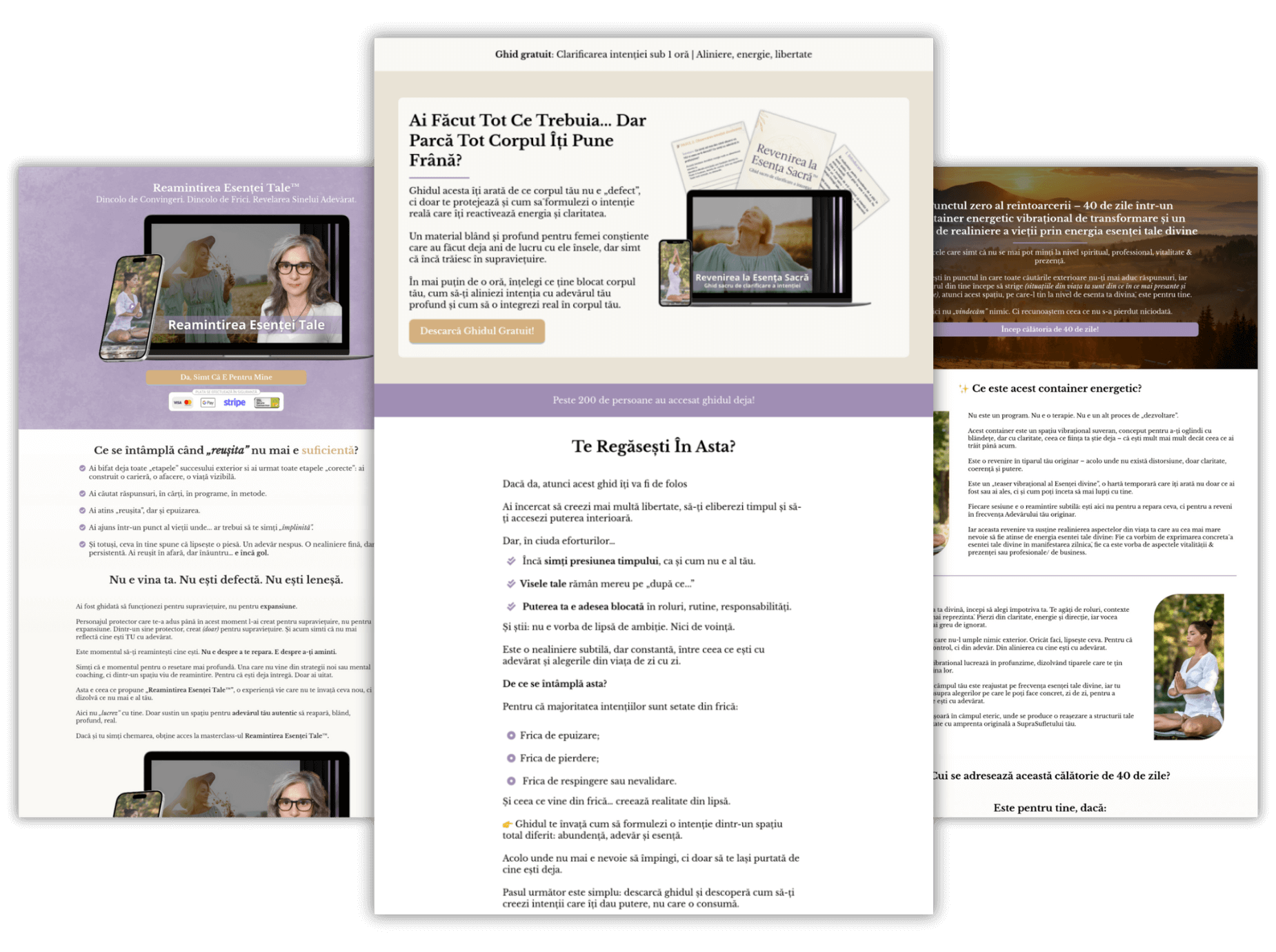1276x952 pixels.
Task: Click the line "Dacă da, atunci acest ghid îți va fi de folos"
Action: click(595, 484)
